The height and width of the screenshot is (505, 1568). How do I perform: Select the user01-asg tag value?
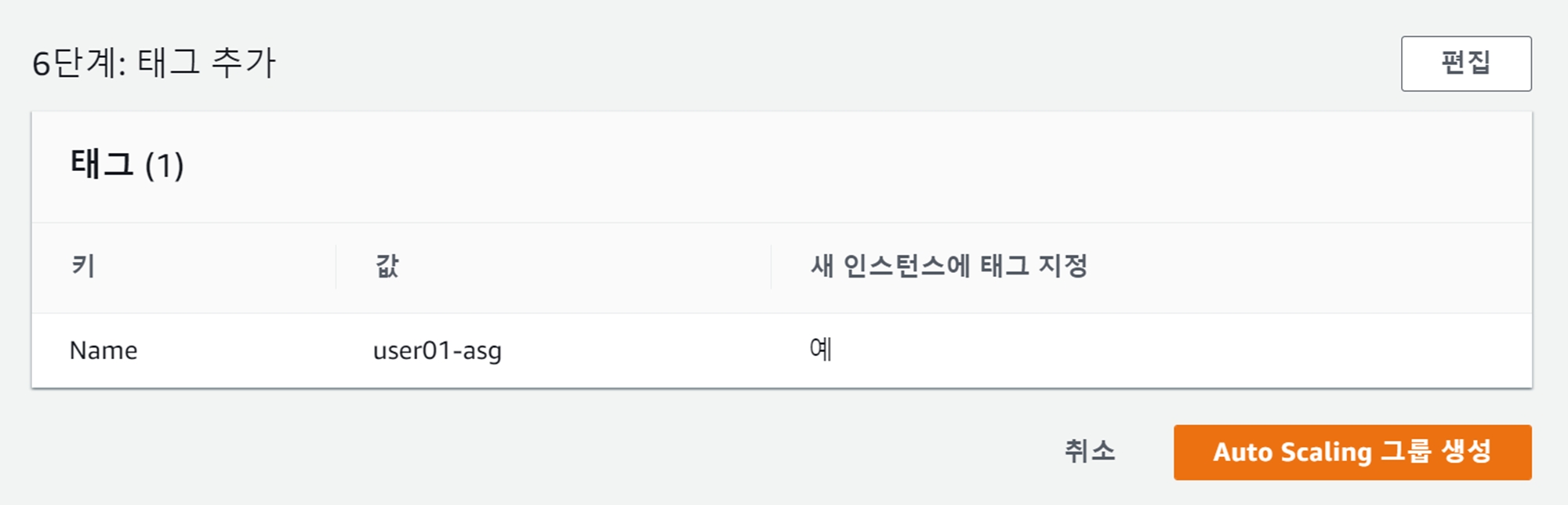(x=437, y=351)
